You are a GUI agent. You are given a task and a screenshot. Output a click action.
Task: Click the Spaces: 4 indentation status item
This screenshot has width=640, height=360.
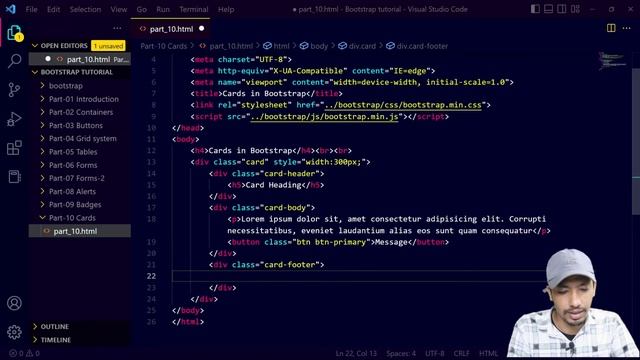coord(401,353)
